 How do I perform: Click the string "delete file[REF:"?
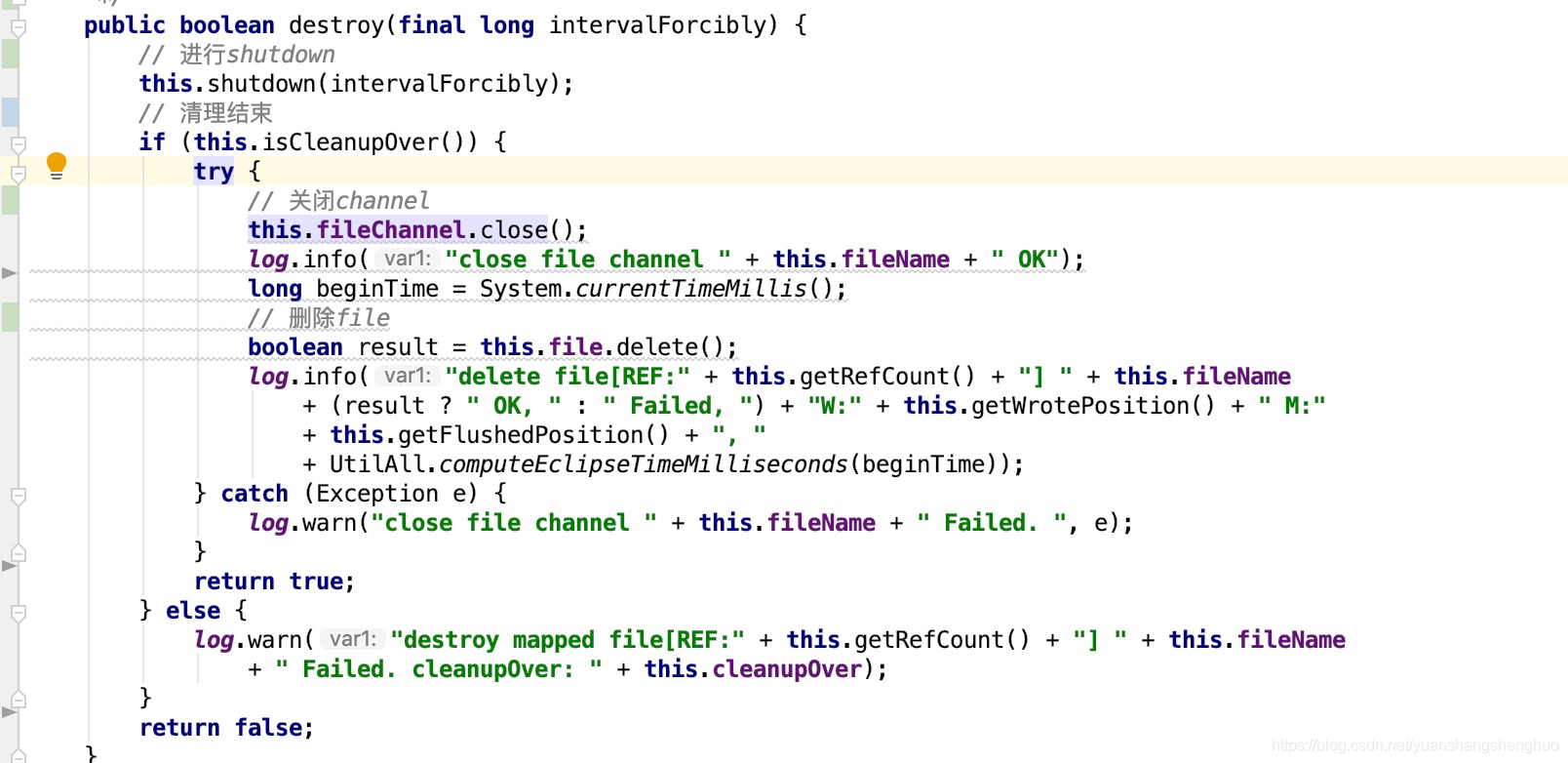pyautogui.click(x=568, y=377)
